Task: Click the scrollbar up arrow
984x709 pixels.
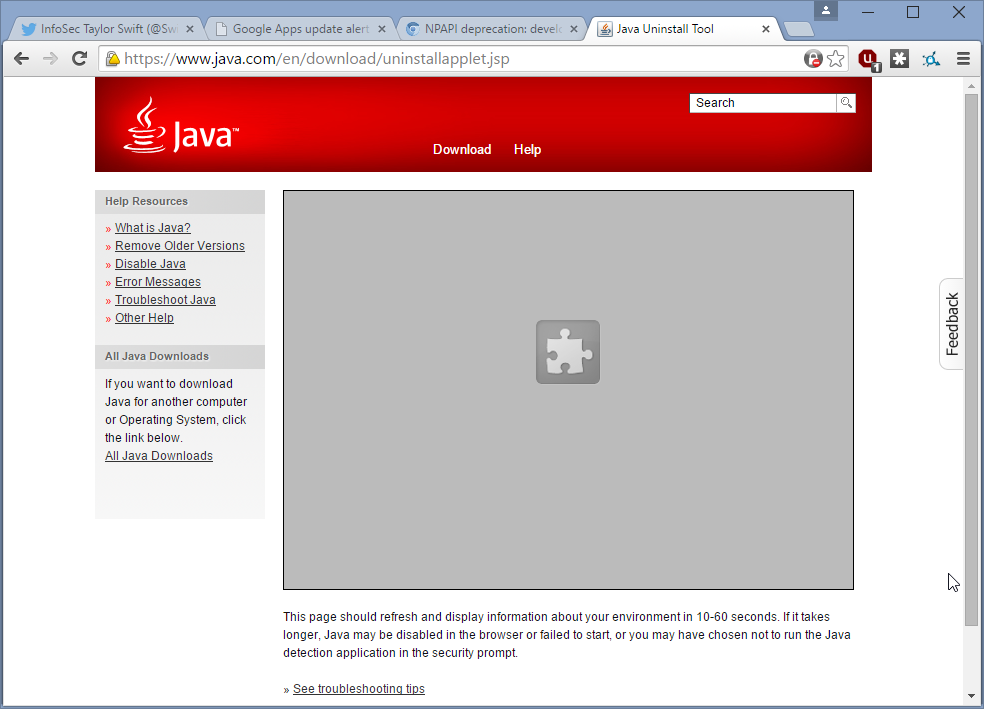Action: click(x=971, y=86)
